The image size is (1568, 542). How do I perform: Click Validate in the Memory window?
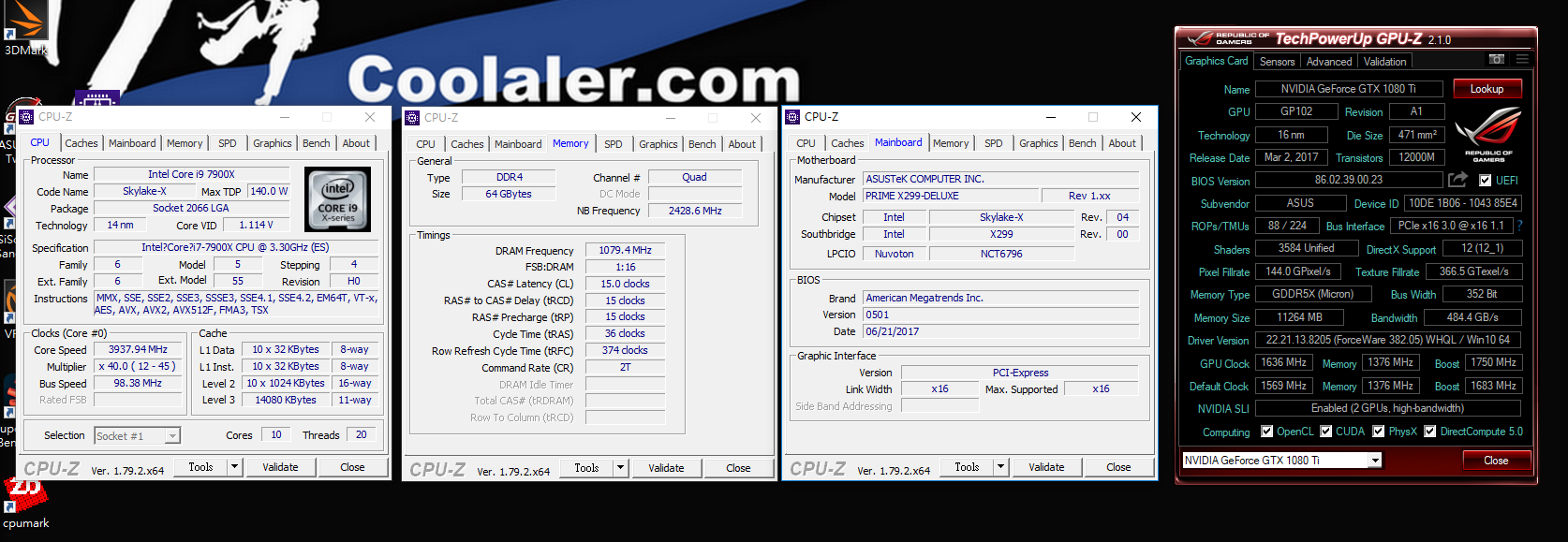click(x=666, y=468)
